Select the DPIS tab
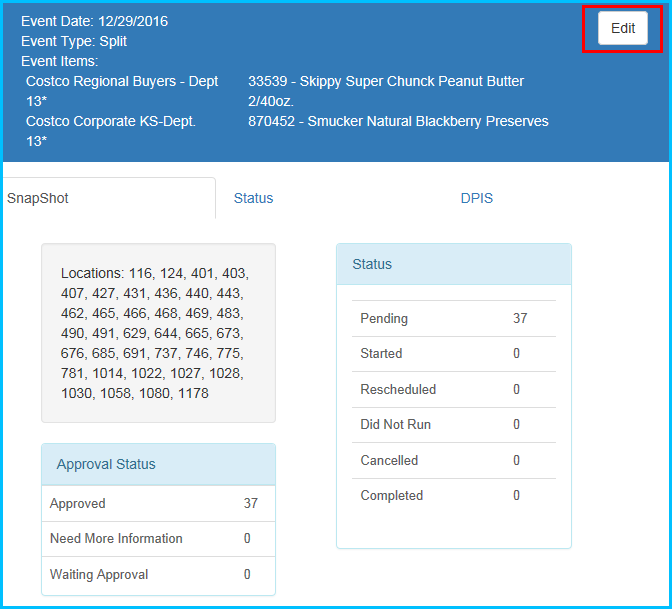 pos(476,198)
